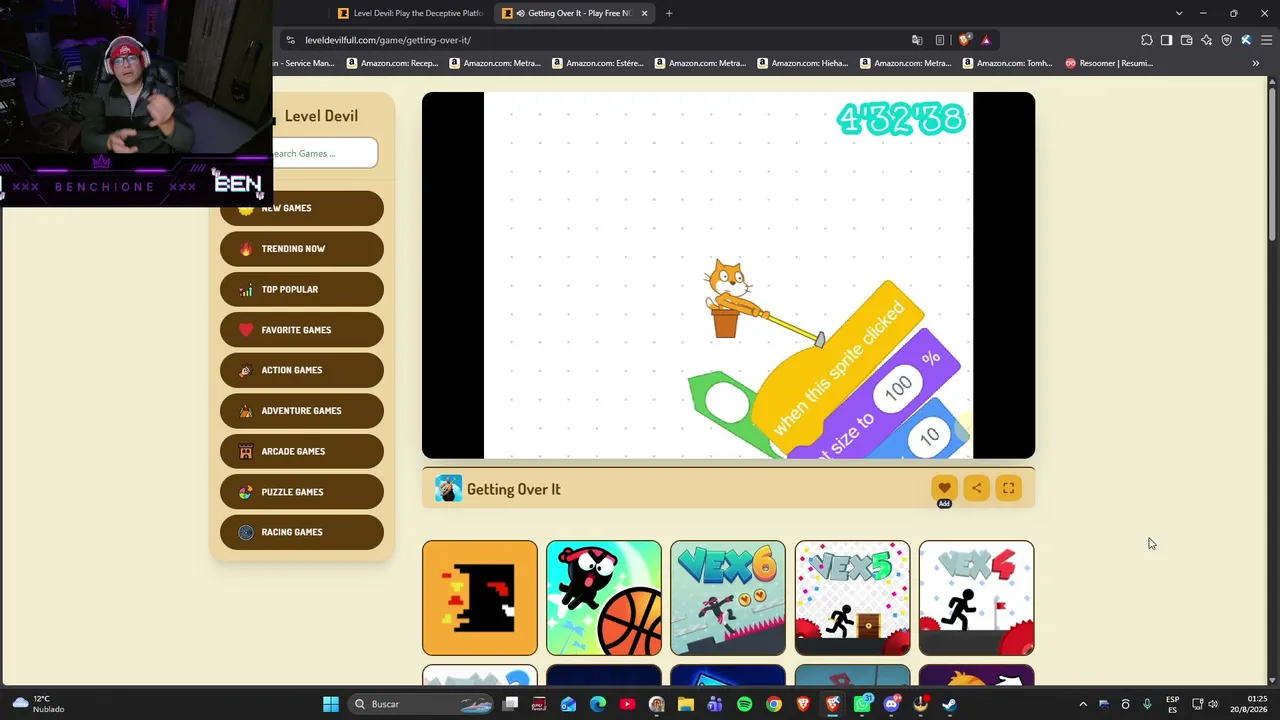This screenshot has height=720, width=1280.
Task: Open the VEX 5 game thumbnail
Action: click(852, 598)
